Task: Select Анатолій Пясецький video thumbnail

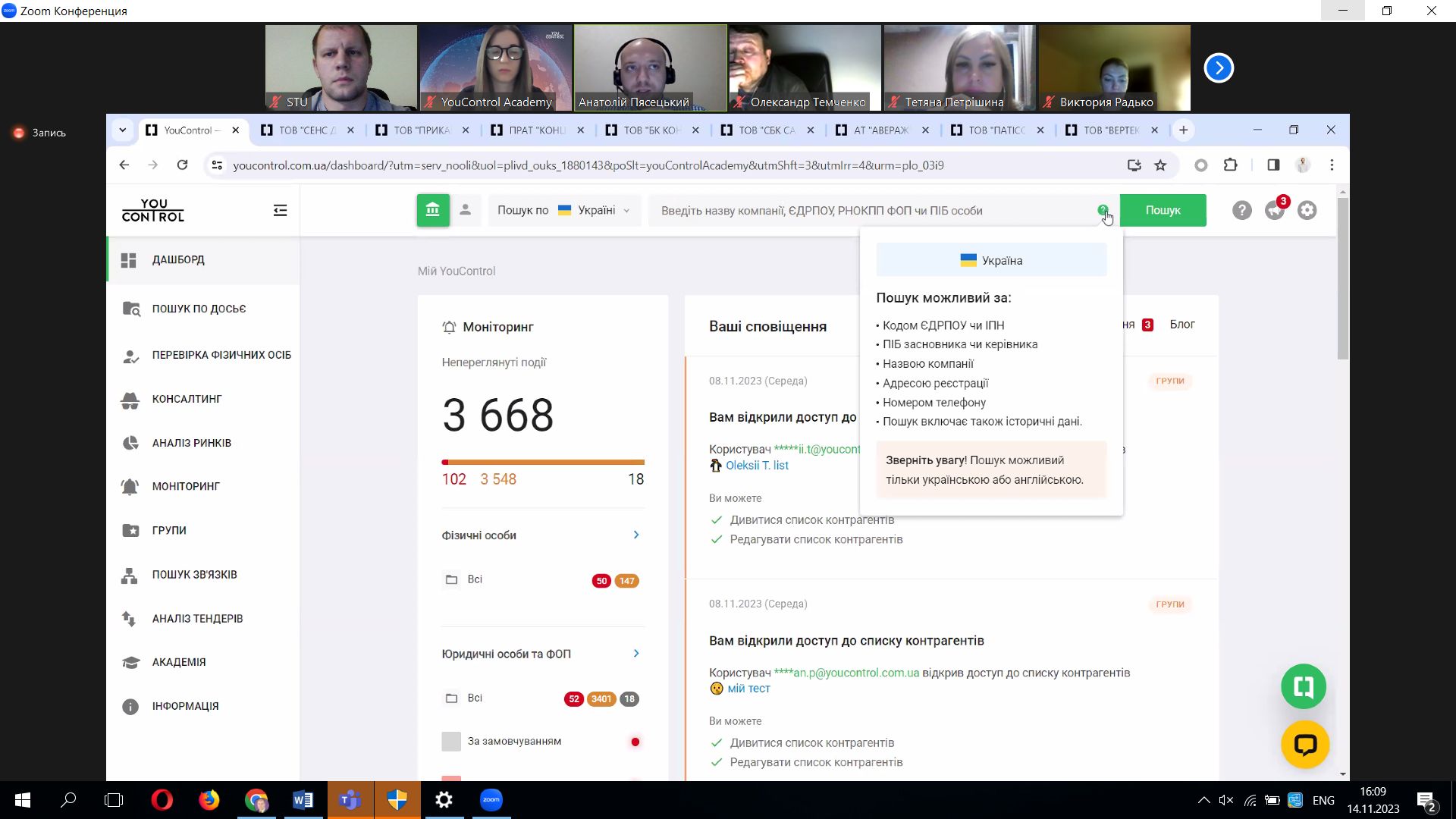Action: [x=651, y=68]
